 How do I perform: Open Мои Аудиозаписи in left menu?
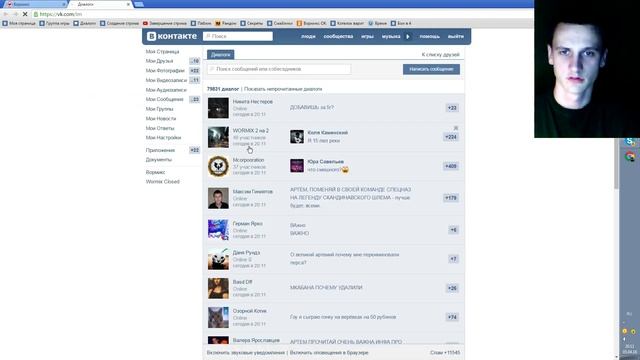pos(166,90)
